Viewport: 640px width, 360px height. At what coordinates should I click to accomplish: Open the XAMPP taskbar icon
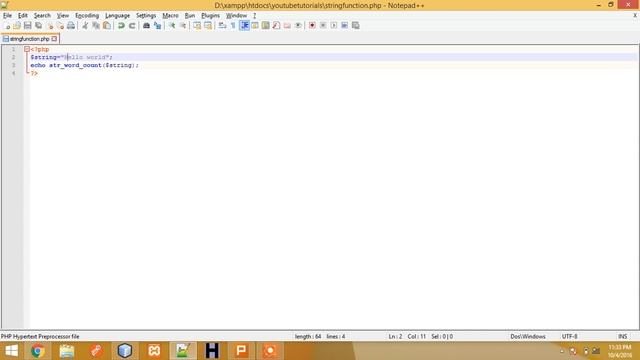pos(154,351)
